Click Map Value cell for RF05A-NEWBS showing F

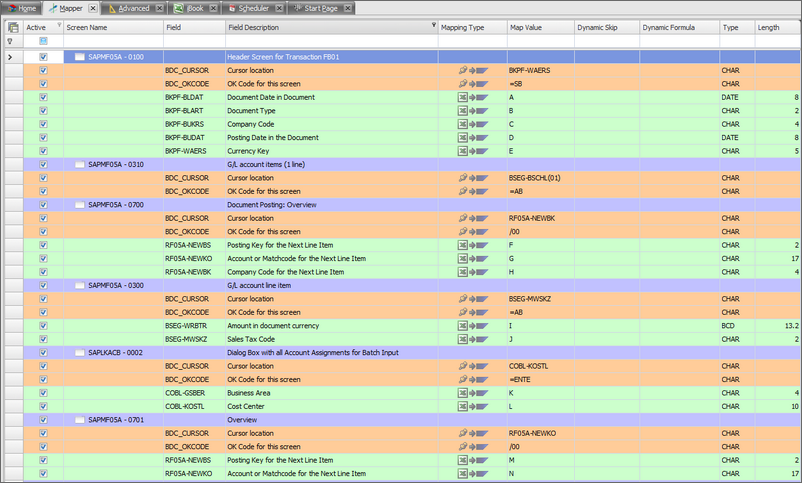(x=538, y=245)
